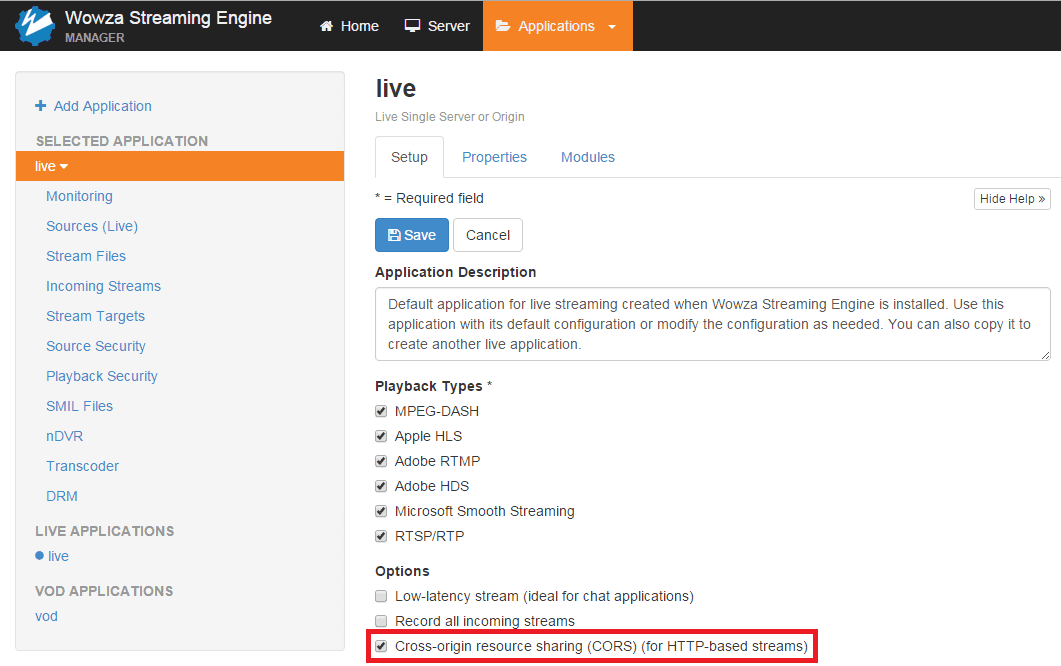Open the Applications dropdown menu
1061x666 pixels.
(558, 26)
